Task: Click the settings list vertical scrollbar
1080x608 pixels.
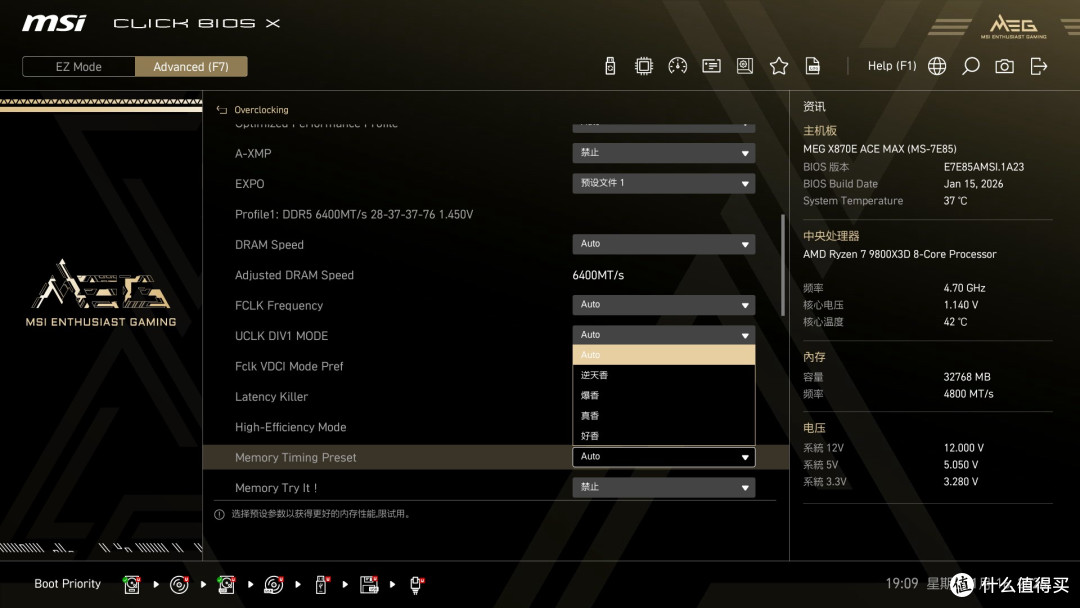Action: coord(782,265)
